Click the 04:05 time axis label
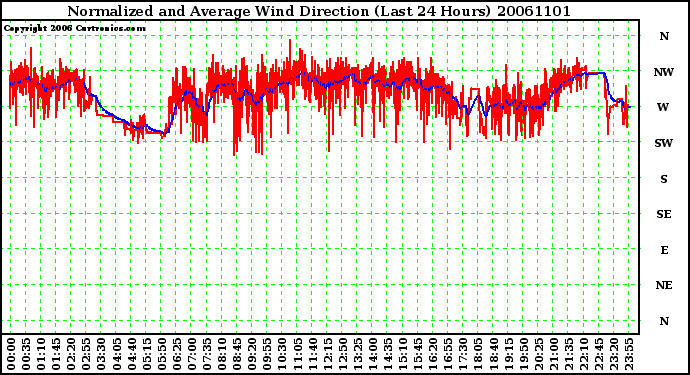Image resolution: width=690 pixels, height=375 pixels. (x=116, y=355)
